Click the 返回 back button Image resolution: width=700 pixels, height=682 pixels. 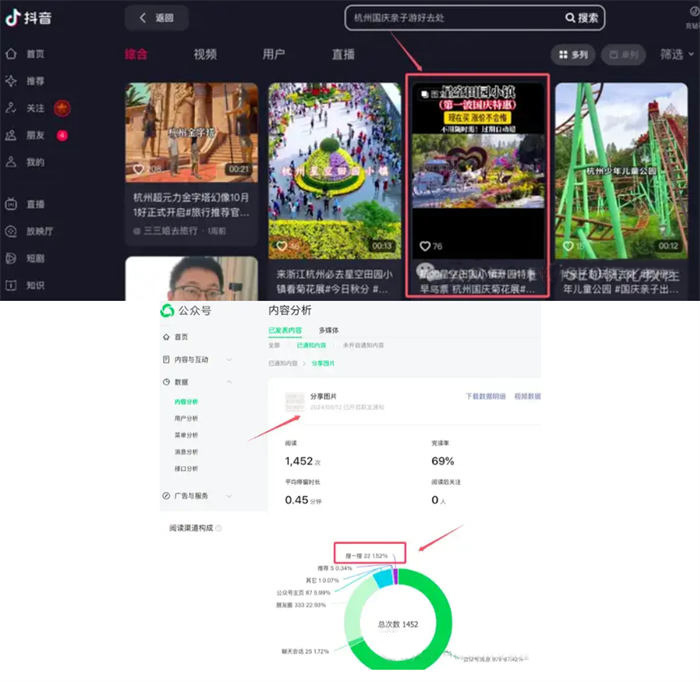pyautogui.click(x=156, y=18)
